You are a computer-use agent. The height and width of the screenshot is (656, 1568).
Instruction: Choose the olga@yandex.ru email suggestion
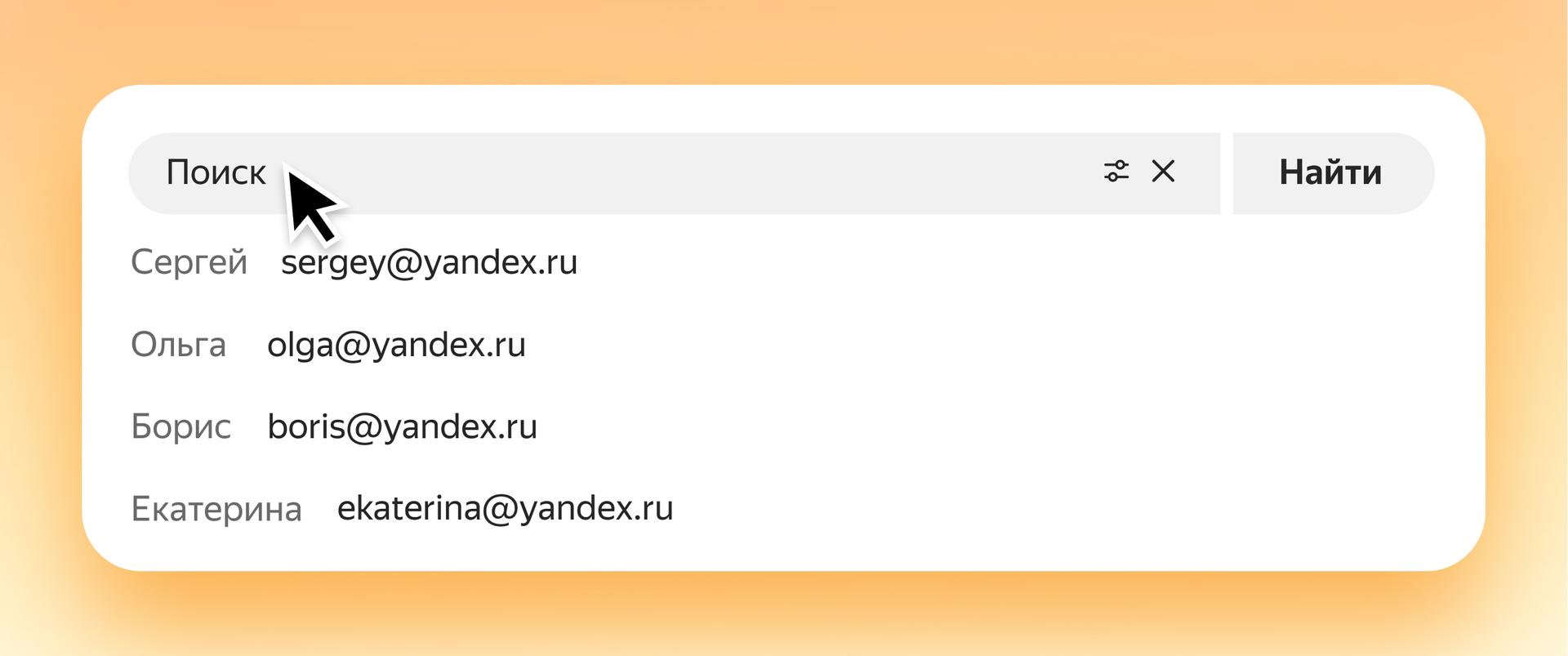pyautogui.click(x=396, y=345)
